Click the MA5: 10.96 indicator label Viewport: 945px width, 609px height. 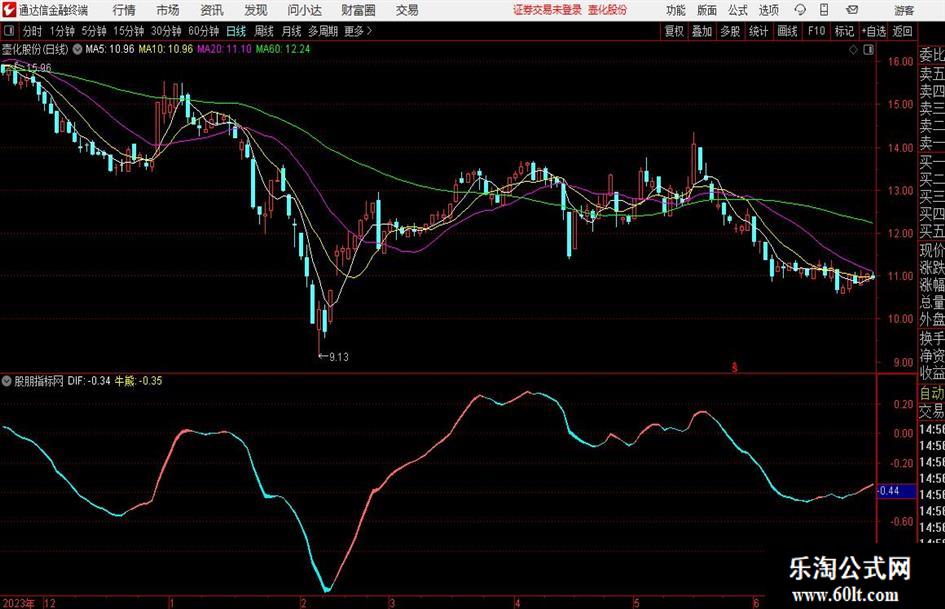[110, 49]
